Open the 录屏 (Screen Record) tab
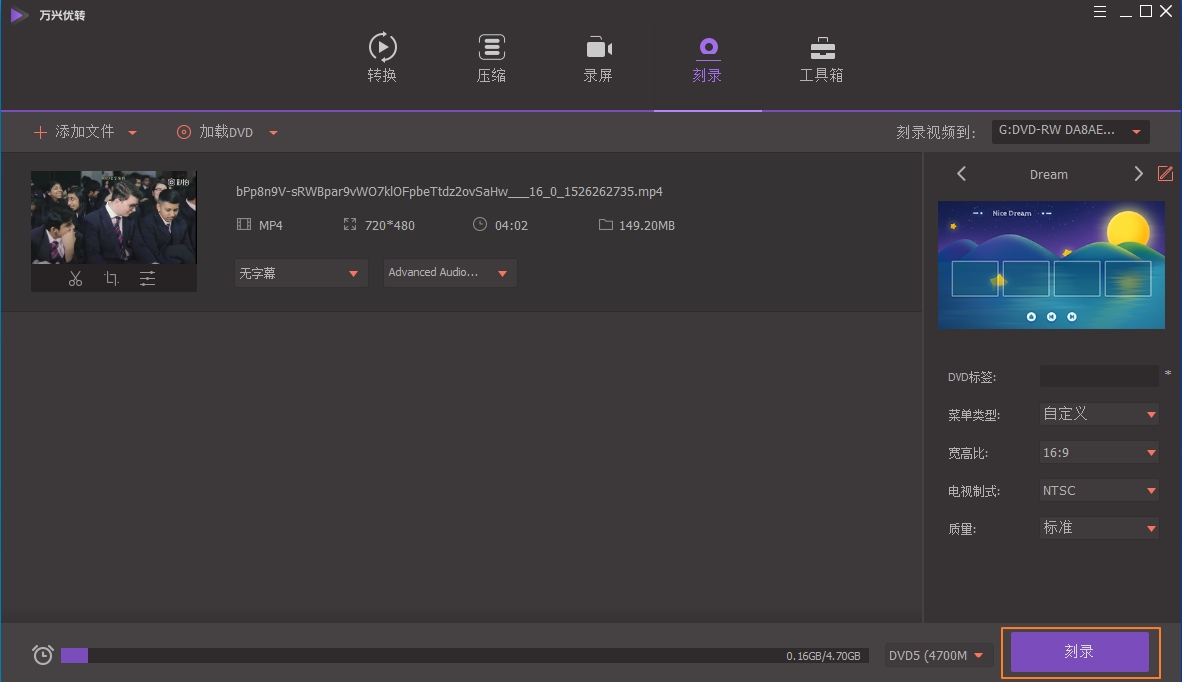This screenshot has width=1182, height=682. click(599, 58)
